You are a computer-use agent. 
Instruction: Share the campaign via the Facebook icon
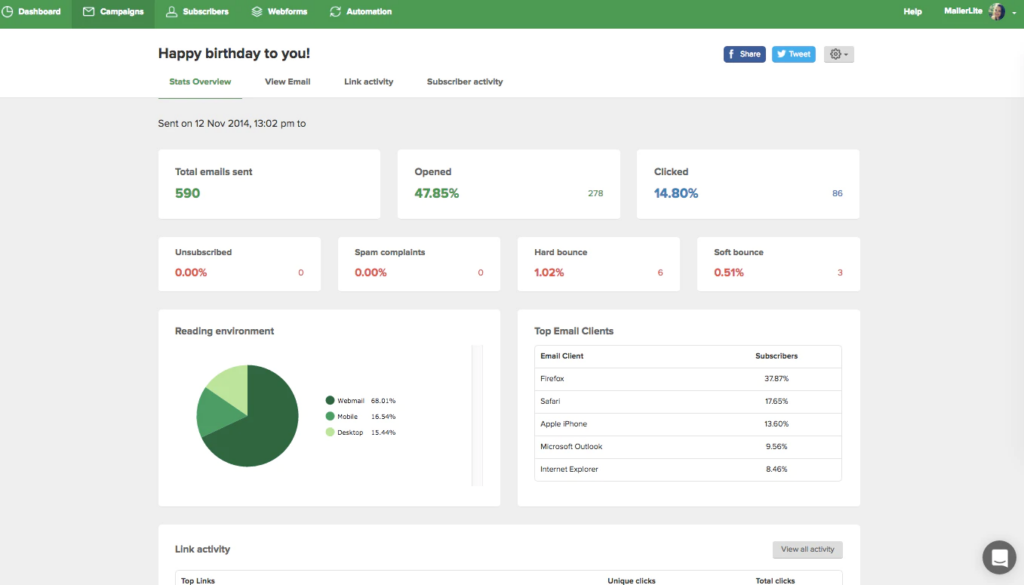(731, 54)
